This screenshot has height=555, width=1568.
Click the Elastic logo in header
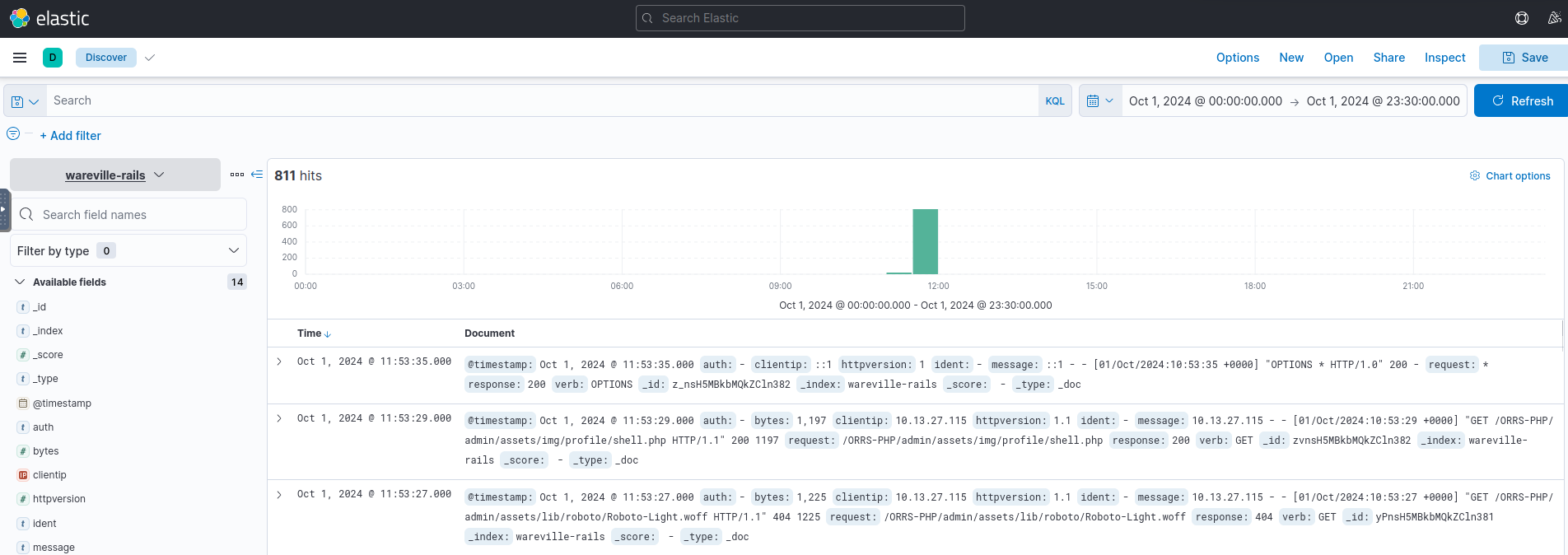tap(49, 18)
